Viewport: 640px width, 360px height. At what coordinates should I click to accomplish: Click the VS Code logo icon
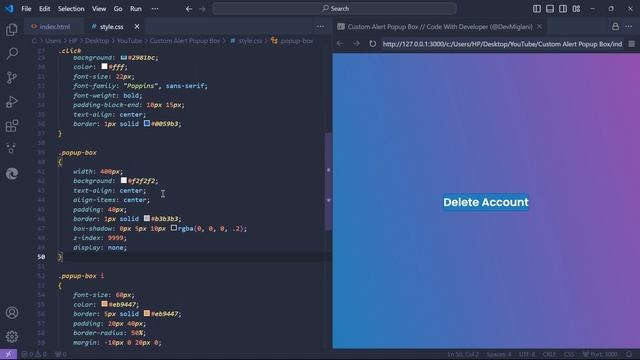coord(9,8)
